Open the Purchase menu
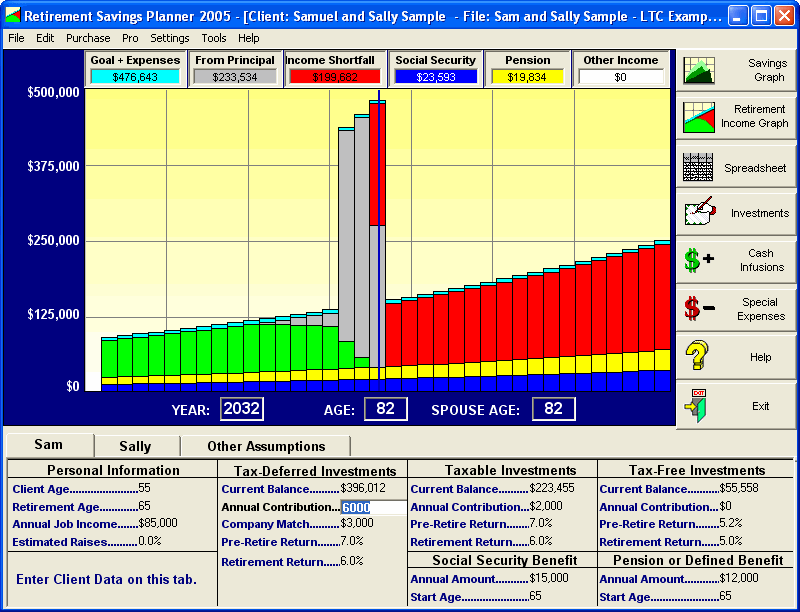The height and width of the screenshot is (612, 800). pyautogui.click(x=88, y=38)
